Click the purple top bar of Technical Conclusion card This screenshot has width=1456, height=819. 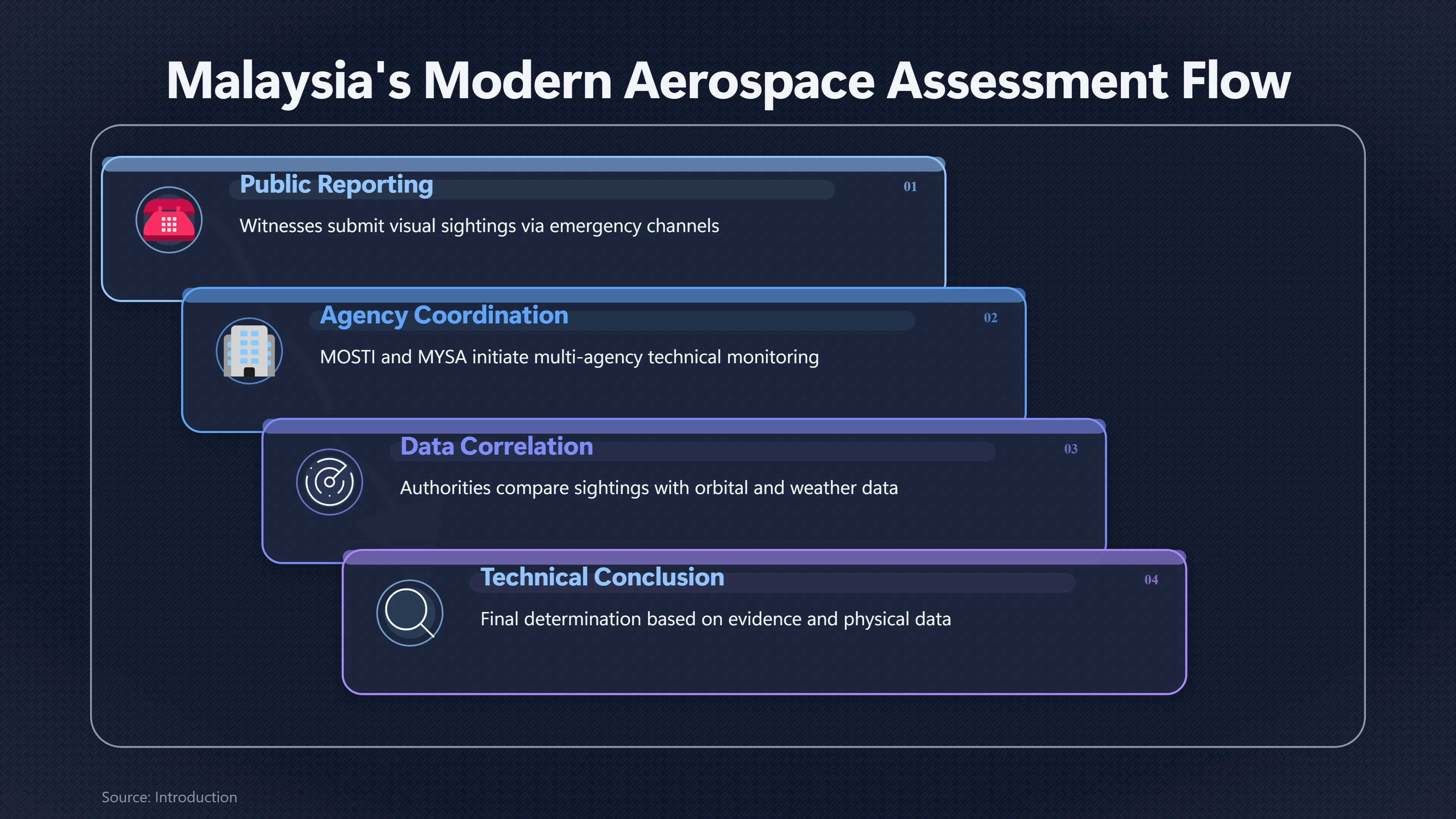click(764, 557)
